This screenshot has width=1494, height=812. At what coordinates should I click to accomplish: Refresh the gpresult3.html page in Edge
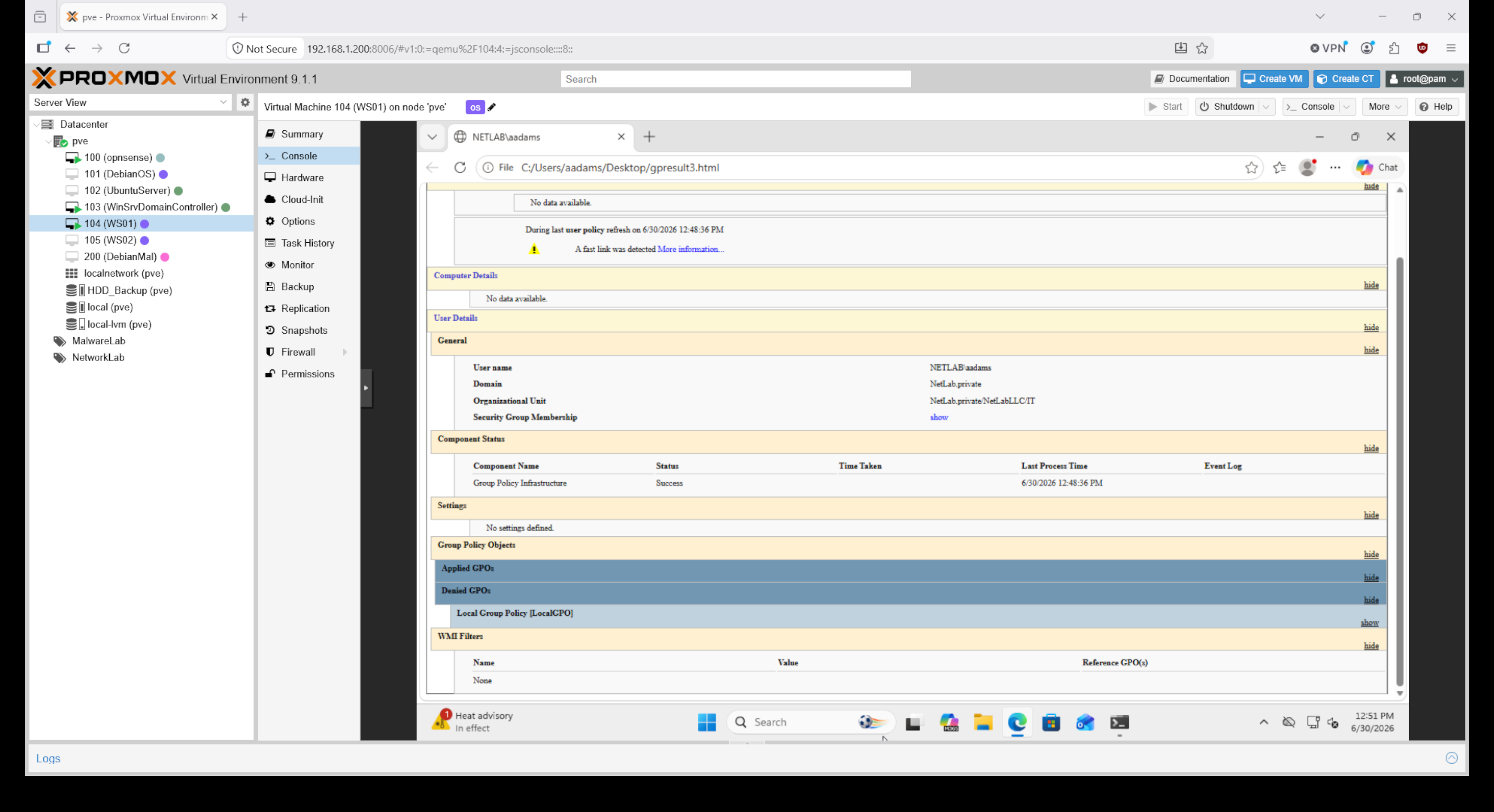pyautogui.click(x=460, y=168)
